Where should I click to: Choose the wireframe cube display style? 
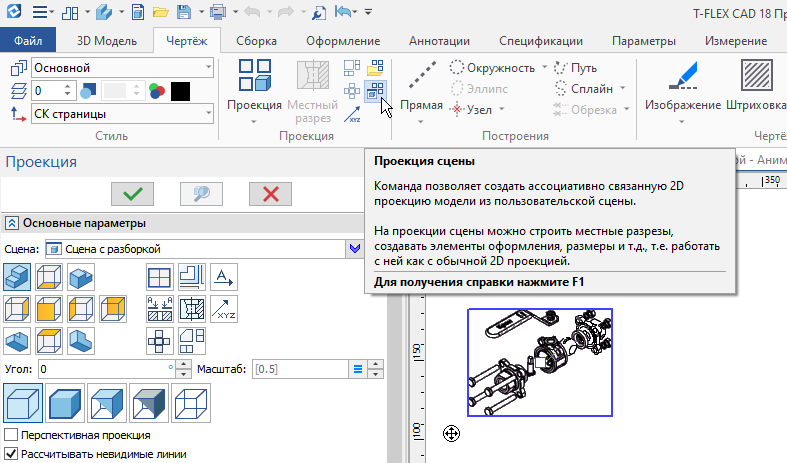point(193,405)
